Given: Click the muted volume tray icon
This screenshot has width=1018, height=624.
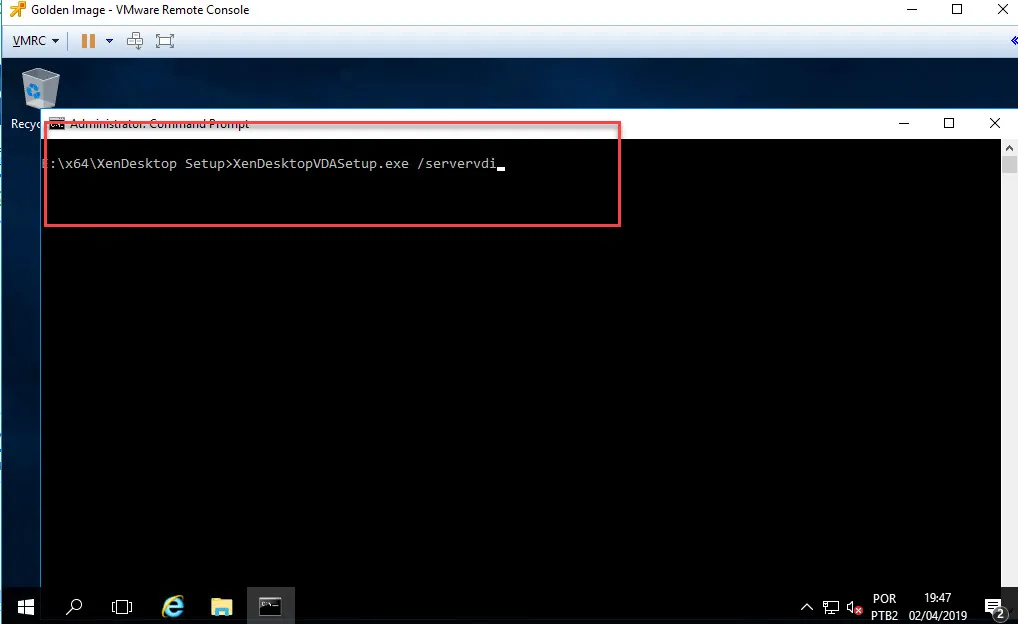Looking at the screenshot, I should tap(854, 606).
